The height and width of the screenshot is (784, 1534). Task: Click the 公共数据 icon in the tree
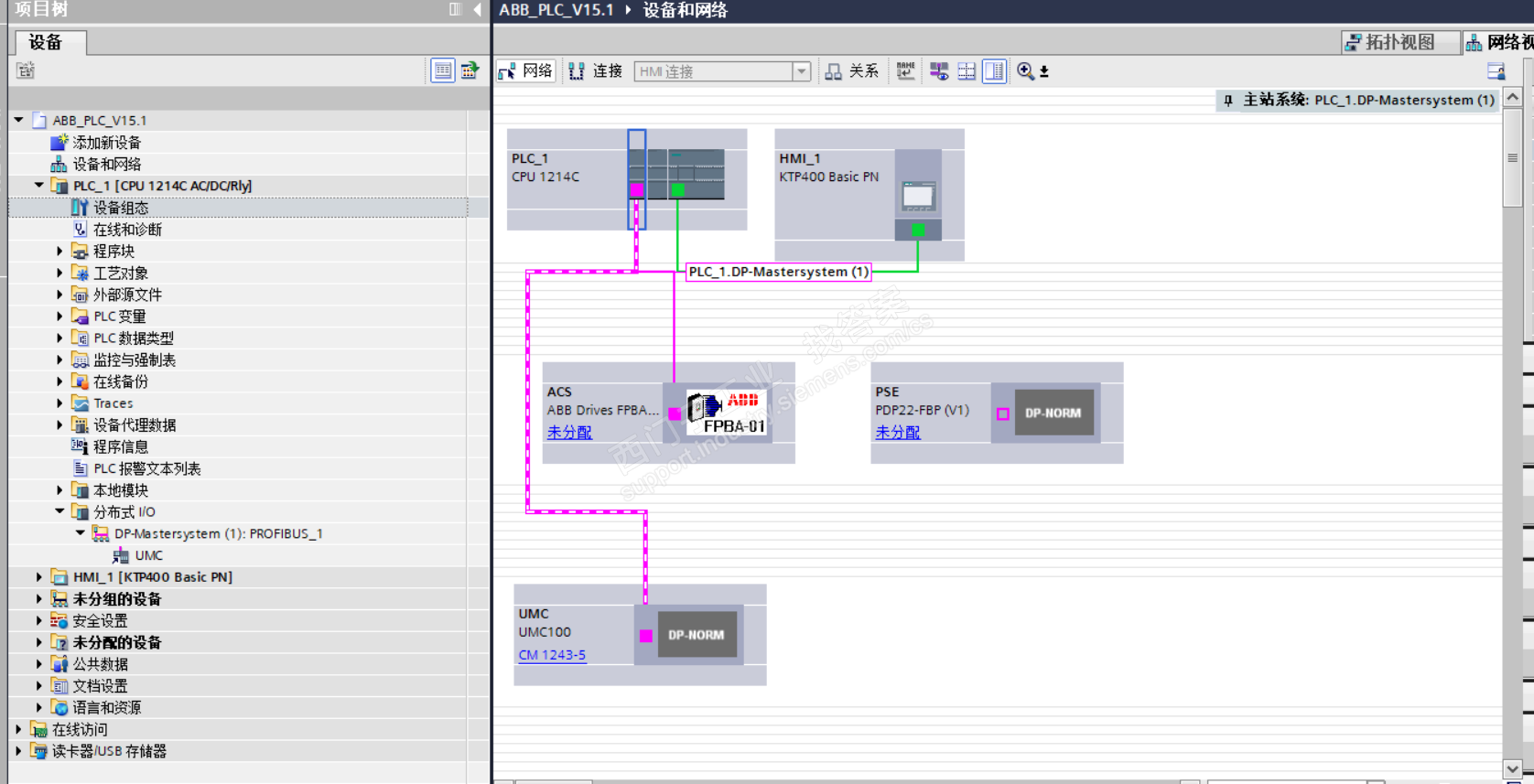coord(59,664)
